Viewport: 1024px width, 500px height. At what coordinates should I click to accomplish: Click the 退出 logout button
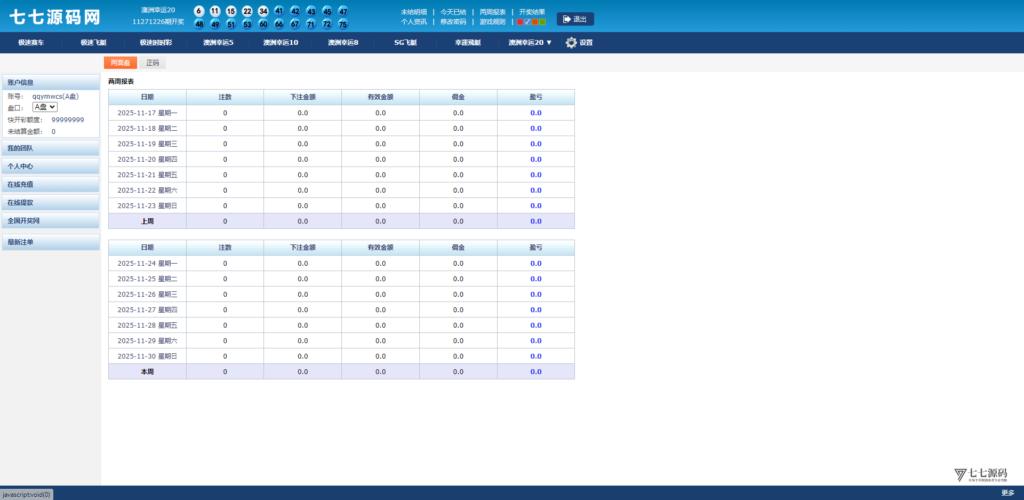575,19
